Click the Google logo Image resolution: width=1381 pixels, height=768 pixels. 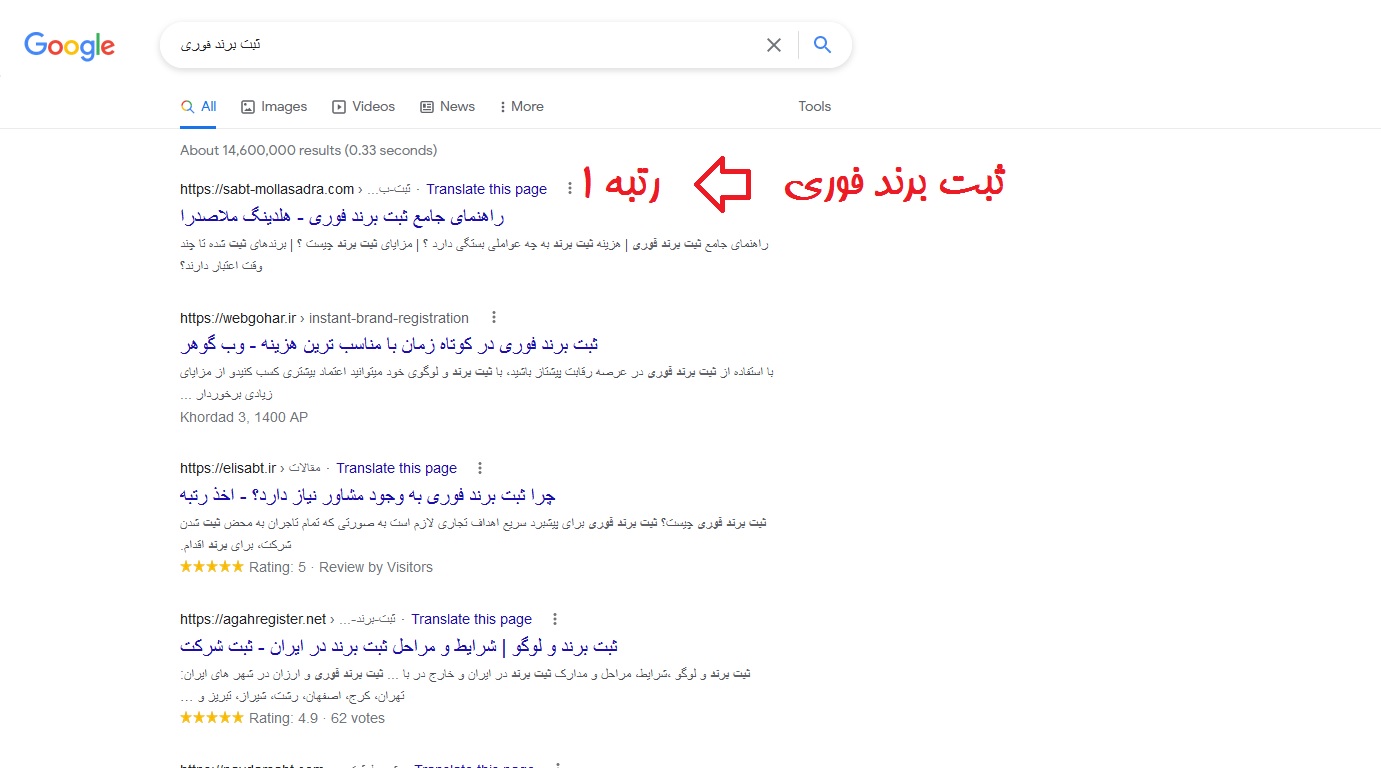69,46
